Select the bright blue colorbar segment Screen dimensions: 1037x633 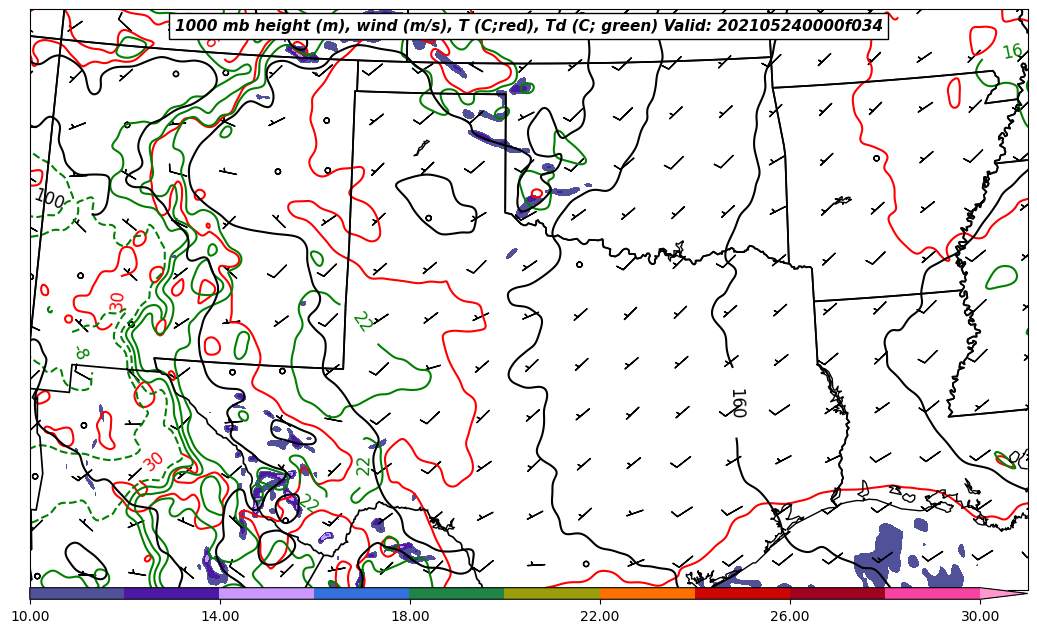coord(362,593)
